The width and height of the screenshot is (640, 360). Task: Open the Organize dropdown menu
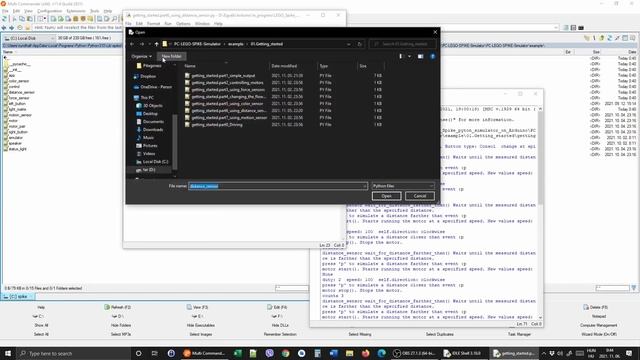pos(141,56)
